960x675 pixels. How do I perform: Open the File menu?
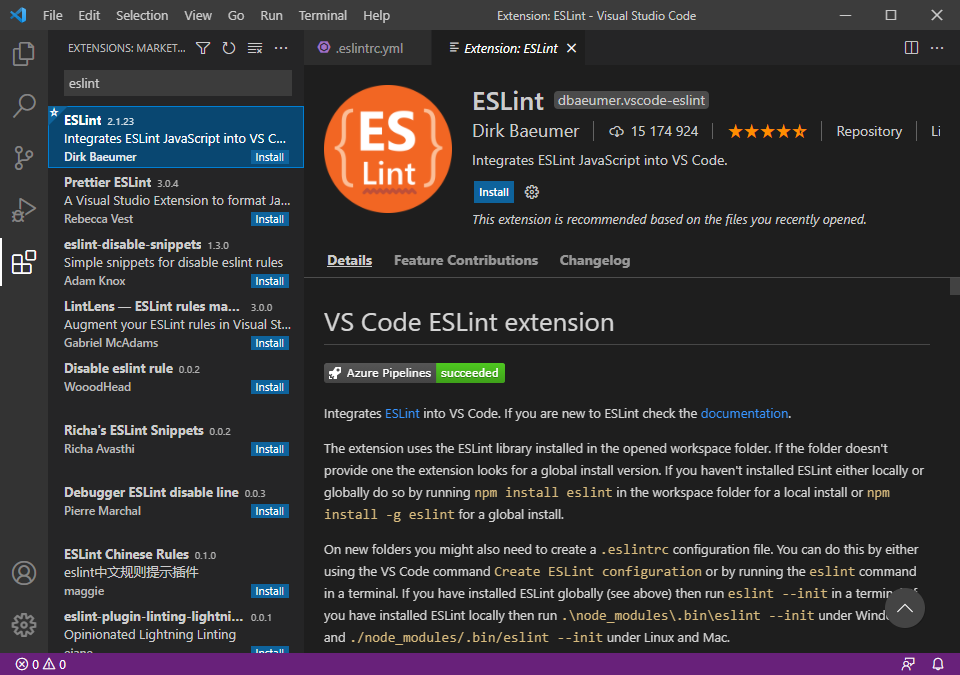coord(53,15)
